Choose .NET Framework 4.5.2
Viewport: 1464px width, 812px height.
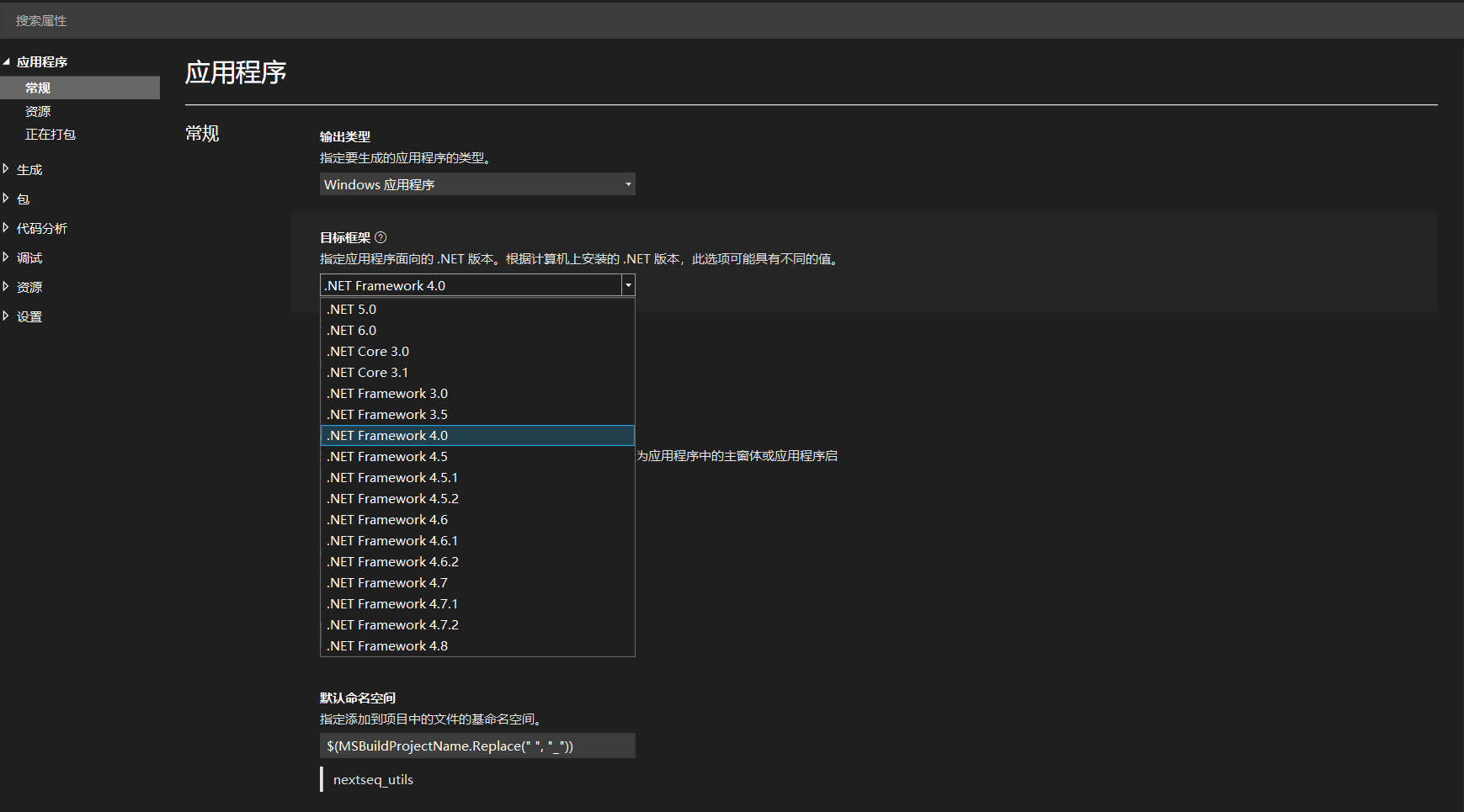(477, 499)
